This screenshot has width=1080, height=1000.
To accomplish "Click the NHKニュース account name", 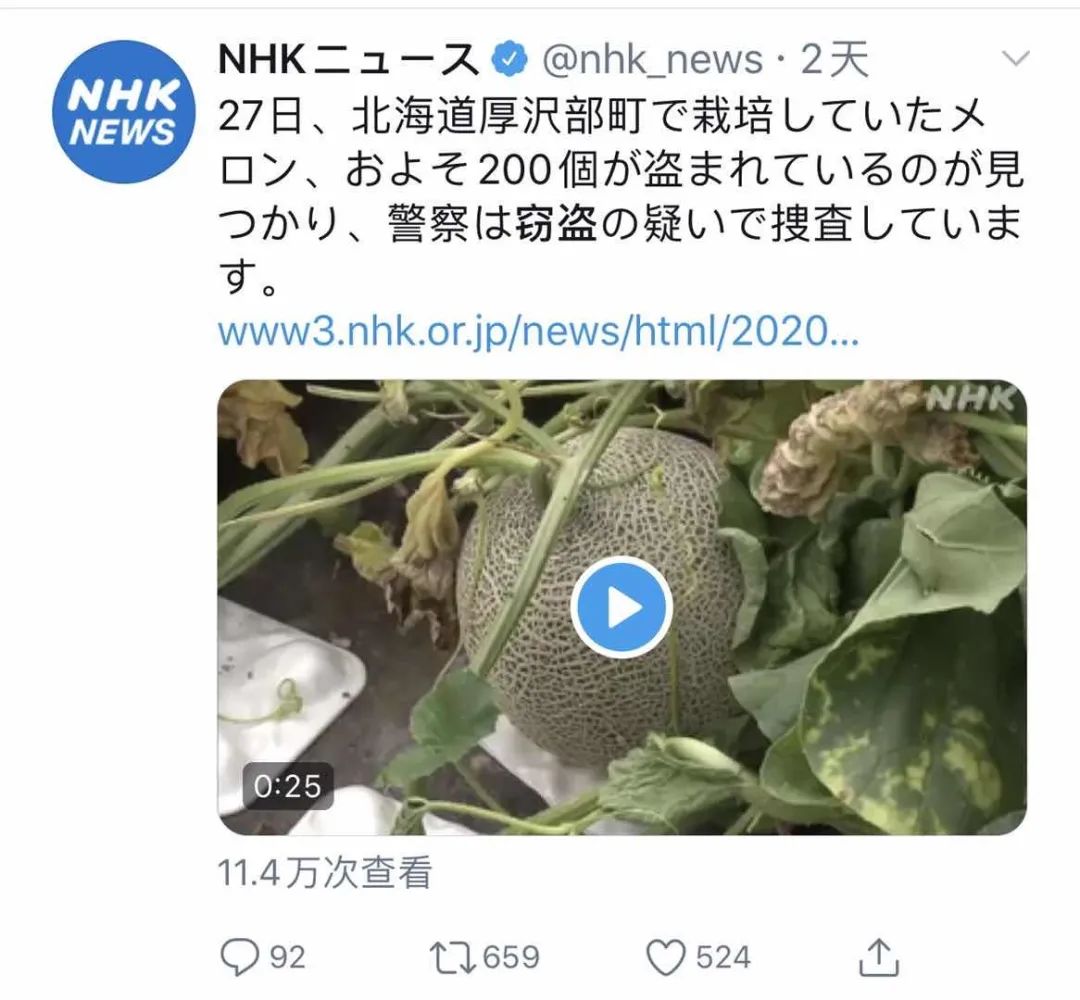I will tap(348, 60).
